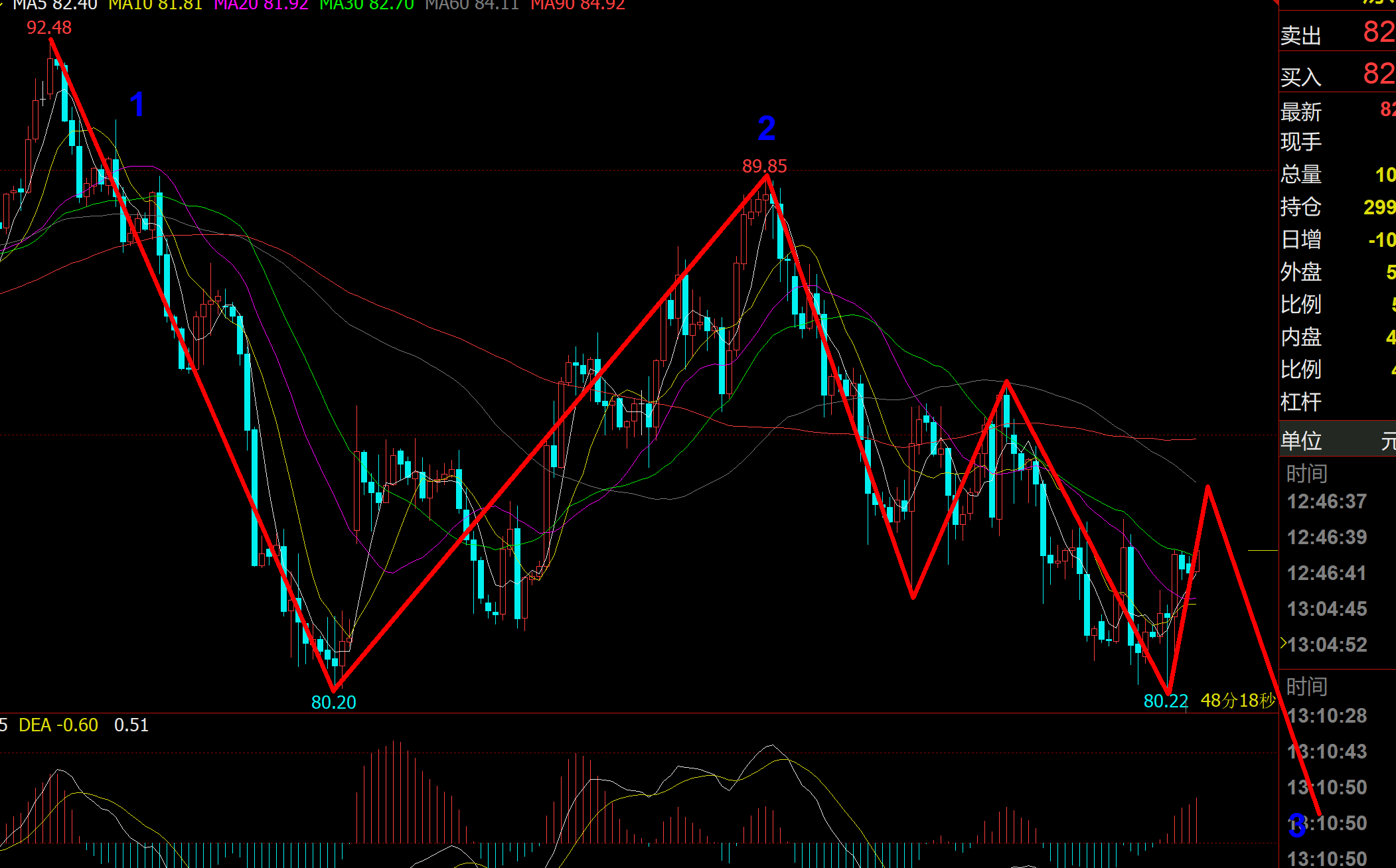
Task: Click the 80.20 low price label
Action: click(x=333, y=702)
